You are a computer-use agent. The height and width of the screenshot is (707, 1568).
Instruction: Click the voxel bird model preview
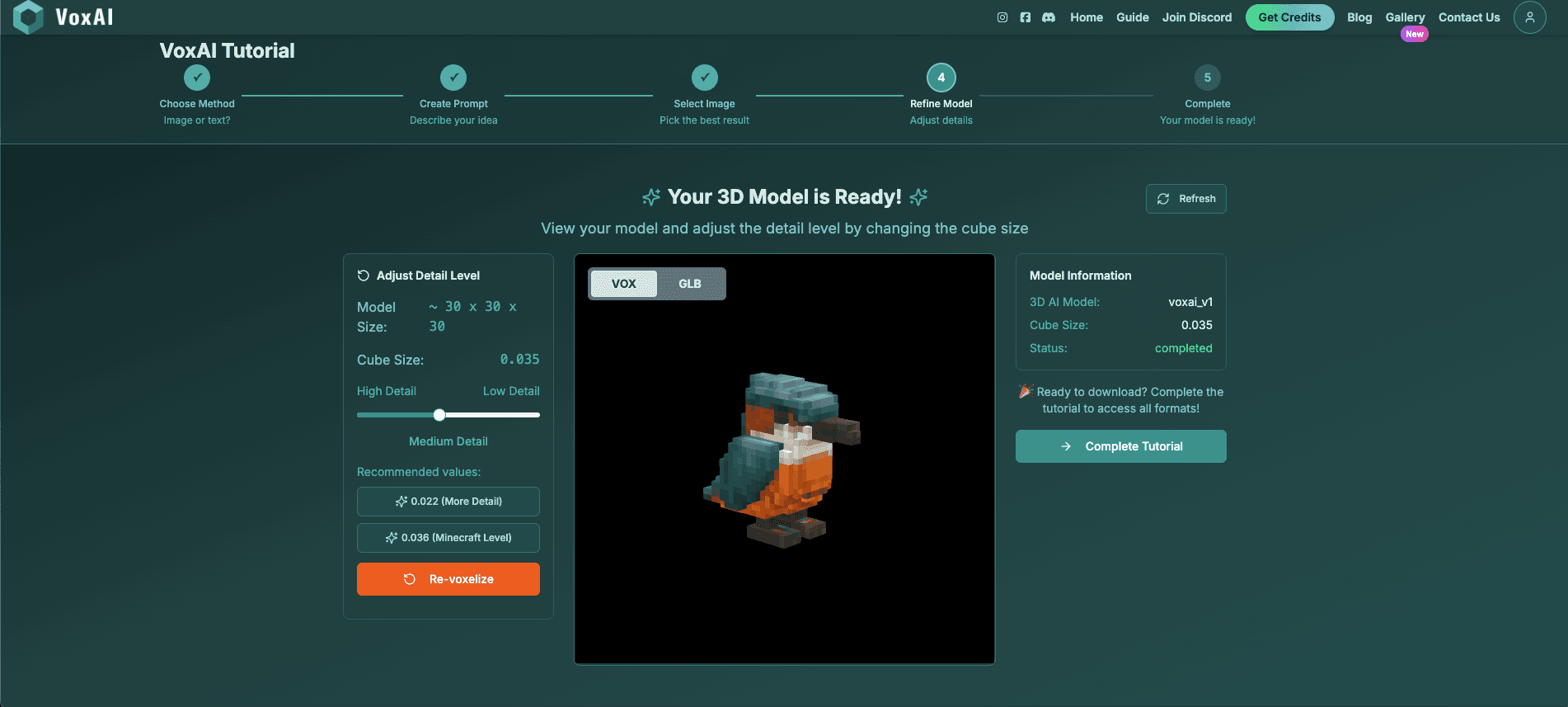[x=782, y=459]
